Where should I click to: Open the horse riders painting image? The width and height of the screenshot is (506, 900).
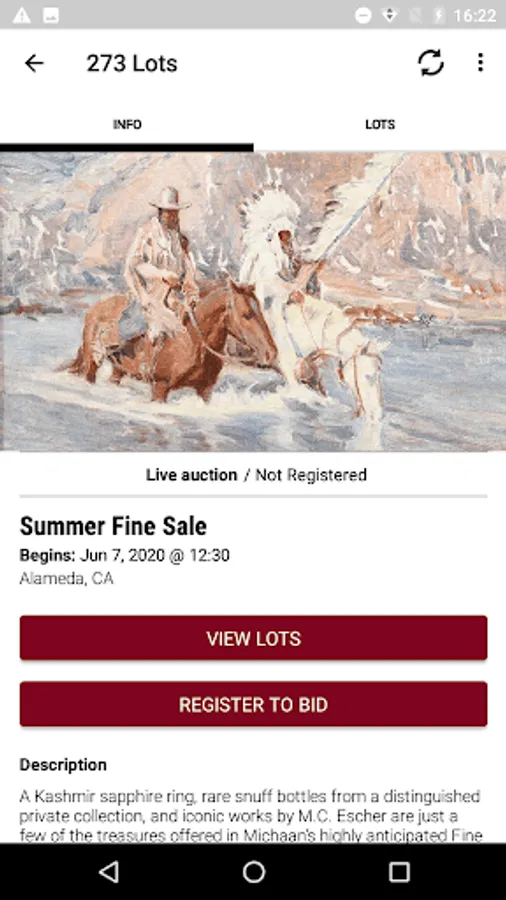click(x=253, y=301)
